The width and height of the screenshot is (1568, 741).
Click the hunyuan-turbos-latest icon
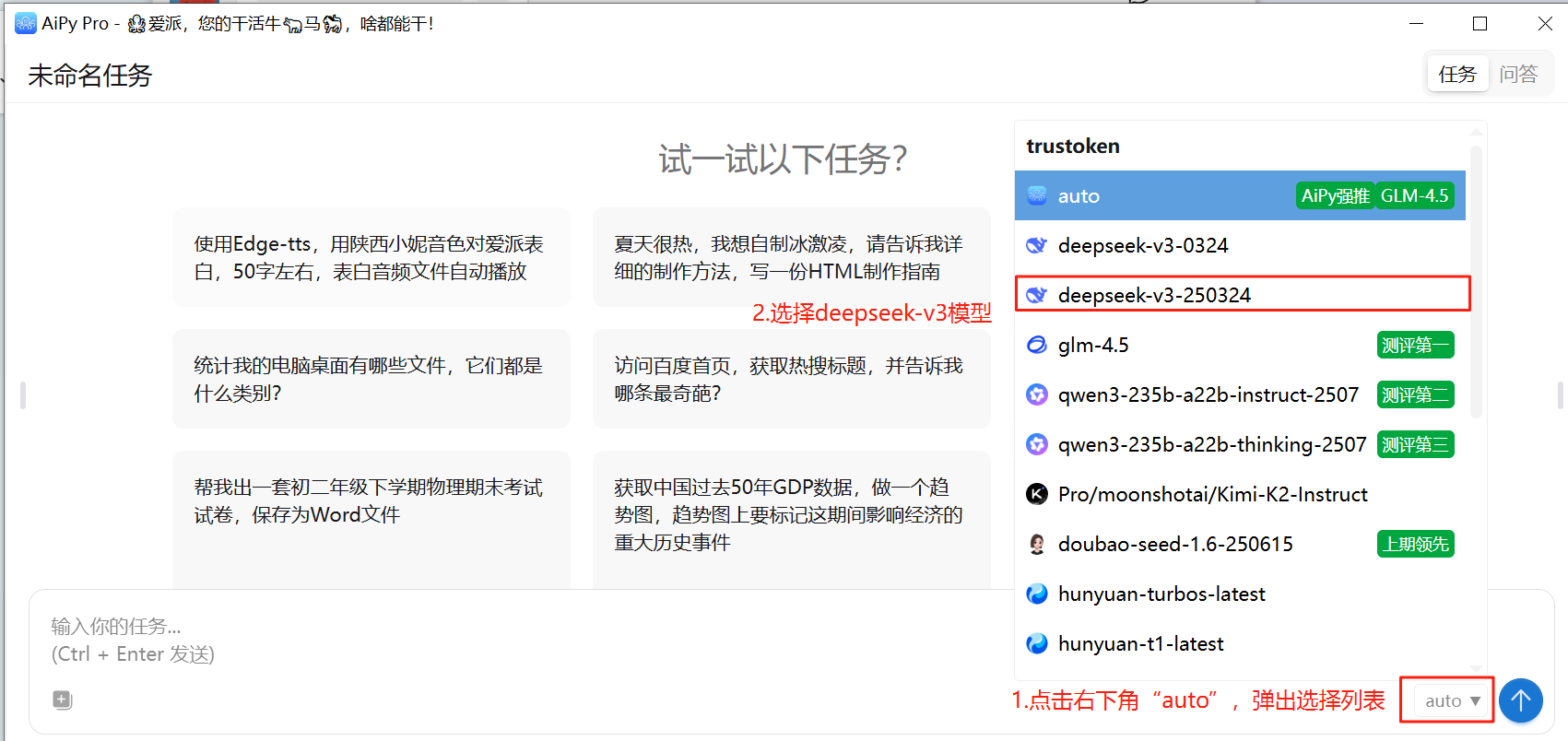[x=1037, y=594]
